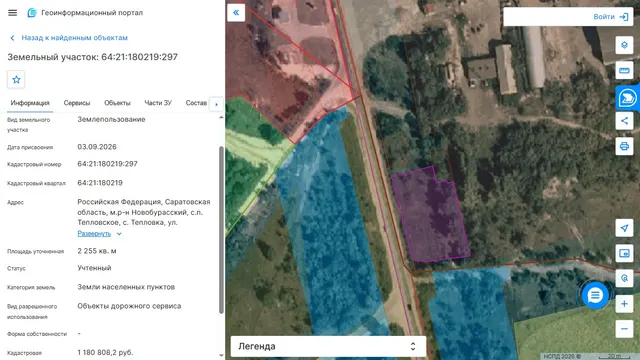The width and height of the screenshot is (640, 360).
Task: Click cadastral quarter value 64:21:180219
Action: 100,183
